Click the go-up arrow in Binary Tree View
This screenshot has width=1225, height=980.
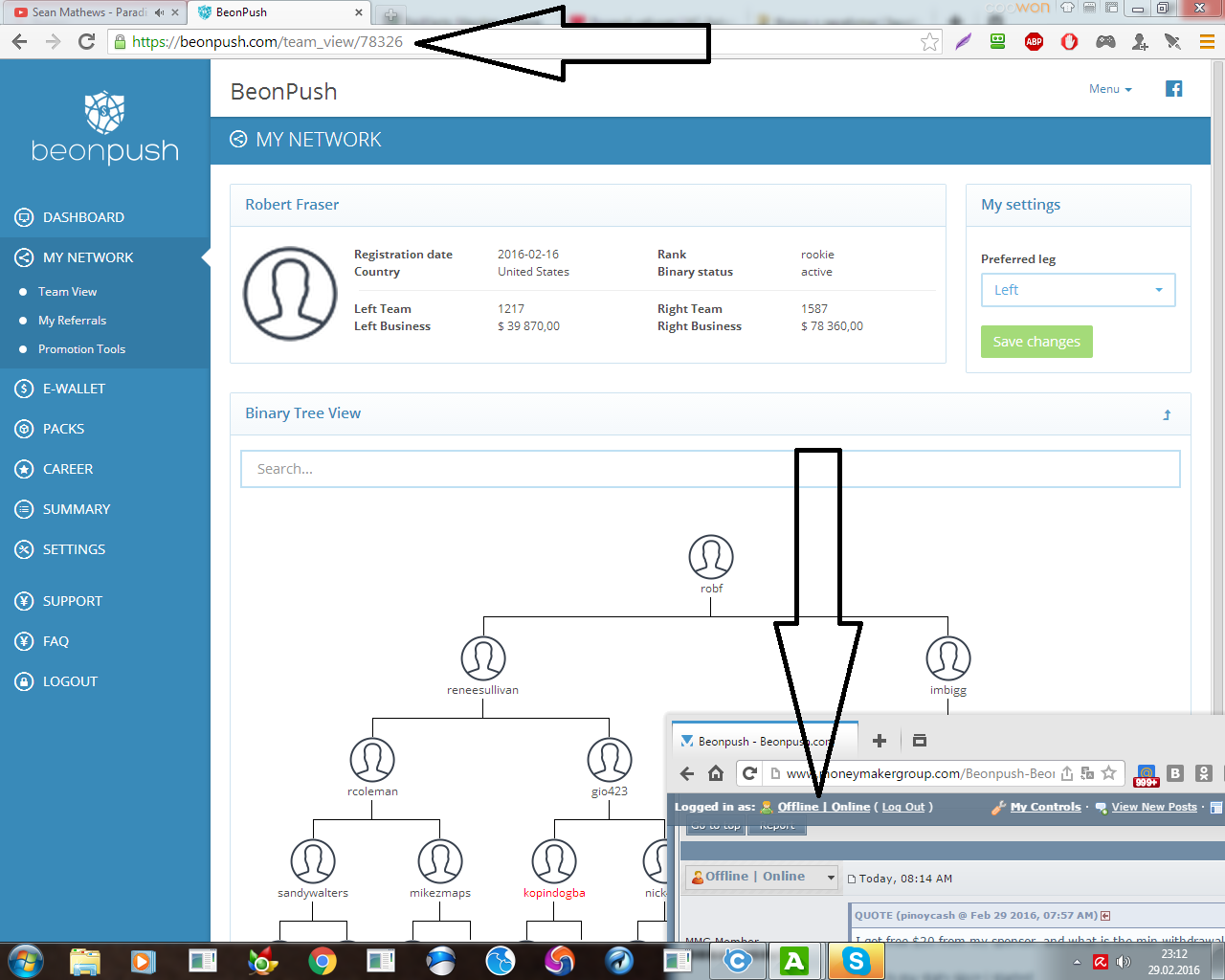(1167, 414)
